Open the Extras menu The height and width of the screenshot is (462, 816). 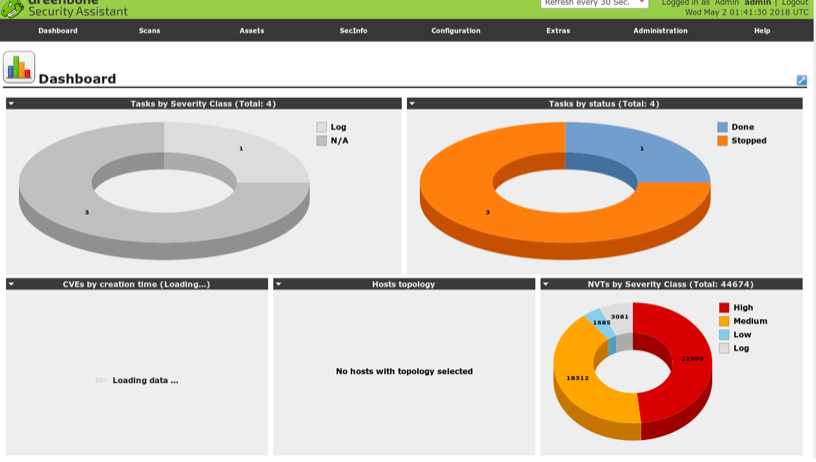point(558,31)
